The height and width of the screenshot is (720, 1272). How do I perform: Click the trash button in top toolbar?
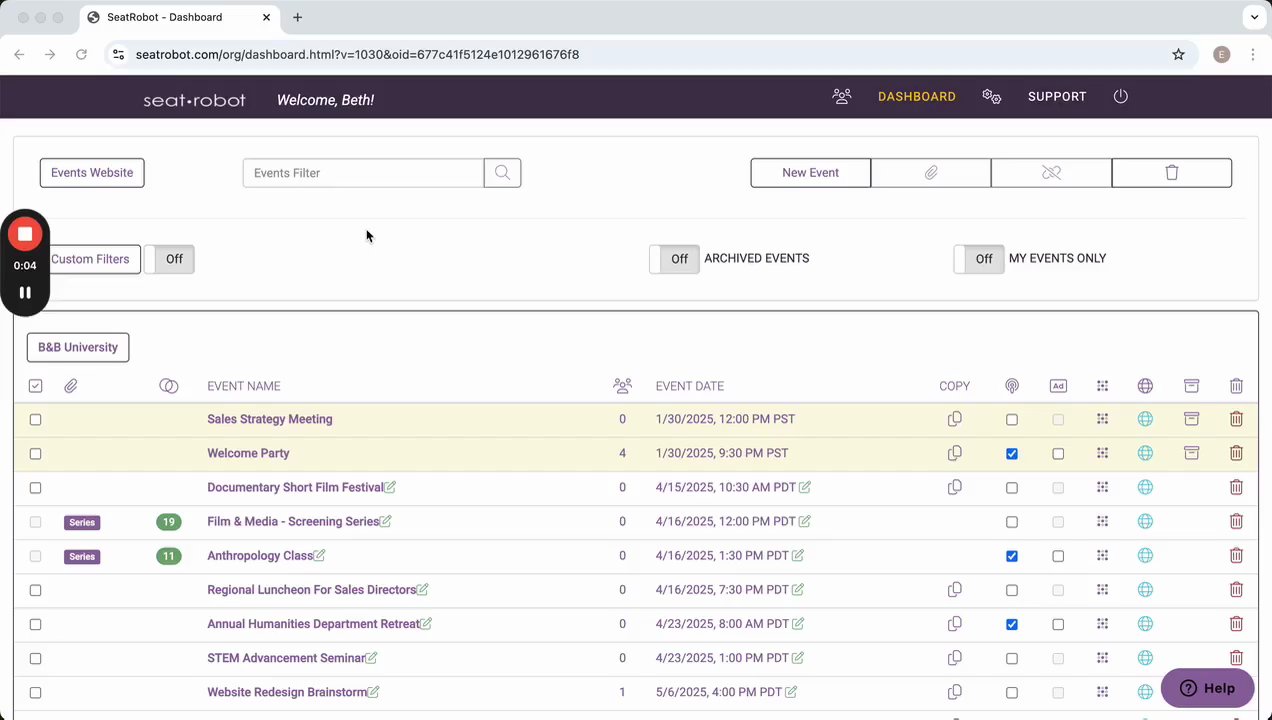[x=1171, y=173]
